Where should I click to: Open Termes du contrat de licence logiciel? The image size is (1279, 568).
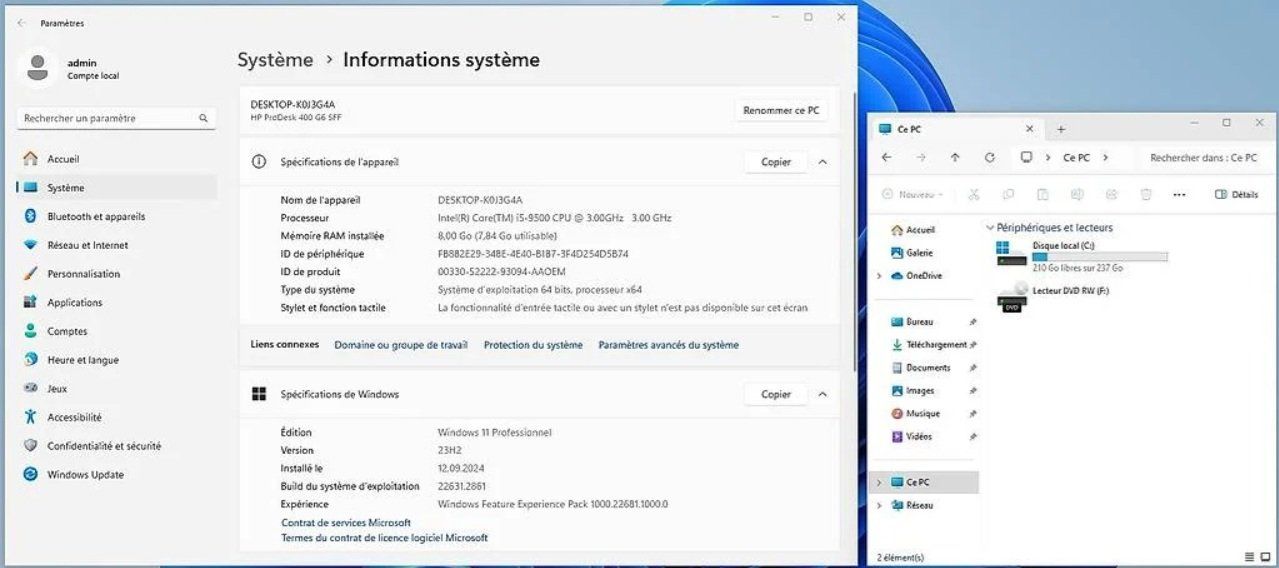click(x=385, y=538)
